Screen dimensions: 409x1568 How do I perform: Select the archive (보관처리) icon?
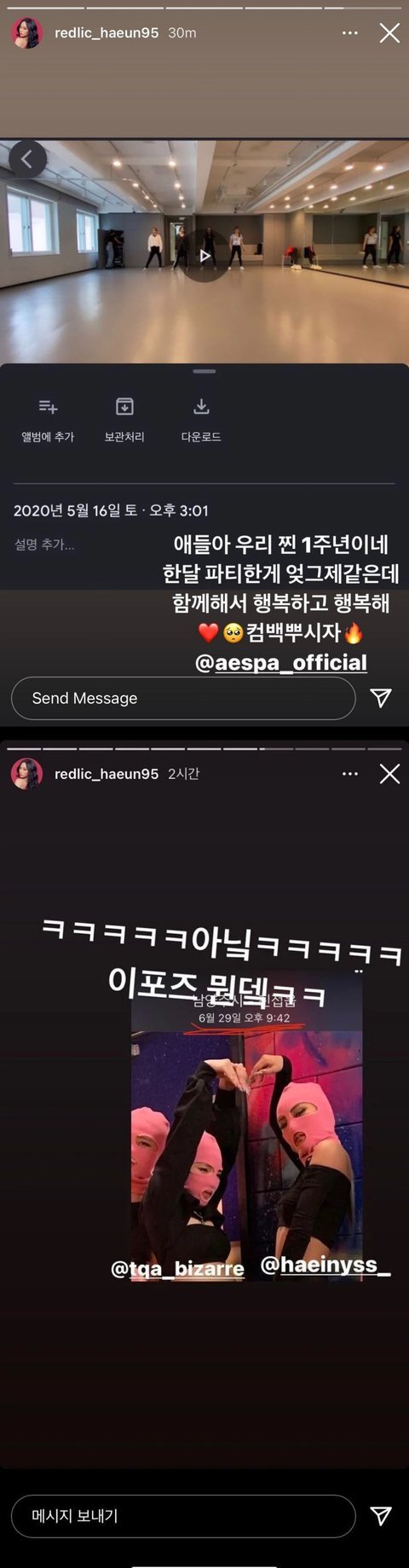[x=124, y=406]
